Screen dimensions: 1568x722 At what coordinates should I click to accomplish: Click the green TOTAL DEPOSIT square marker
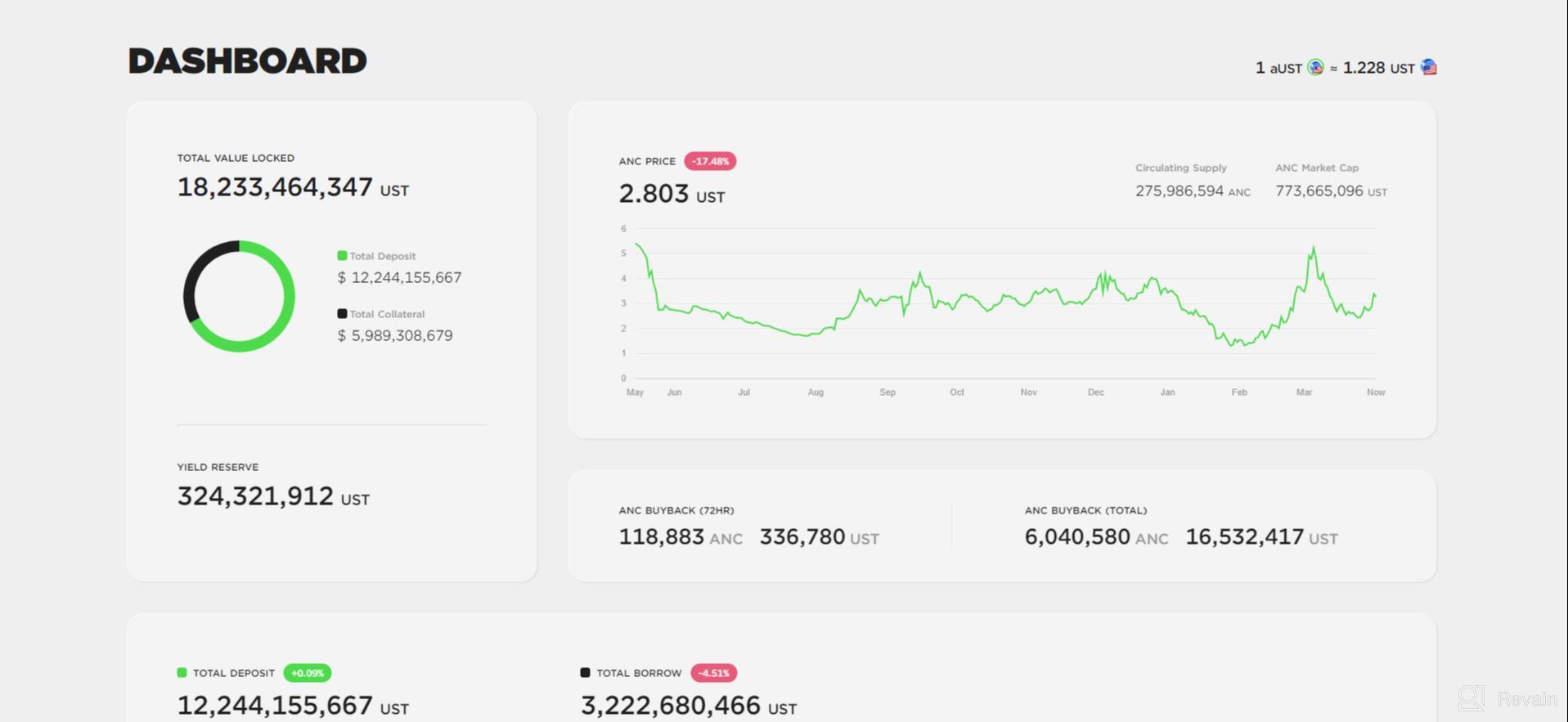pyautogui.click(x=182, y=673)
